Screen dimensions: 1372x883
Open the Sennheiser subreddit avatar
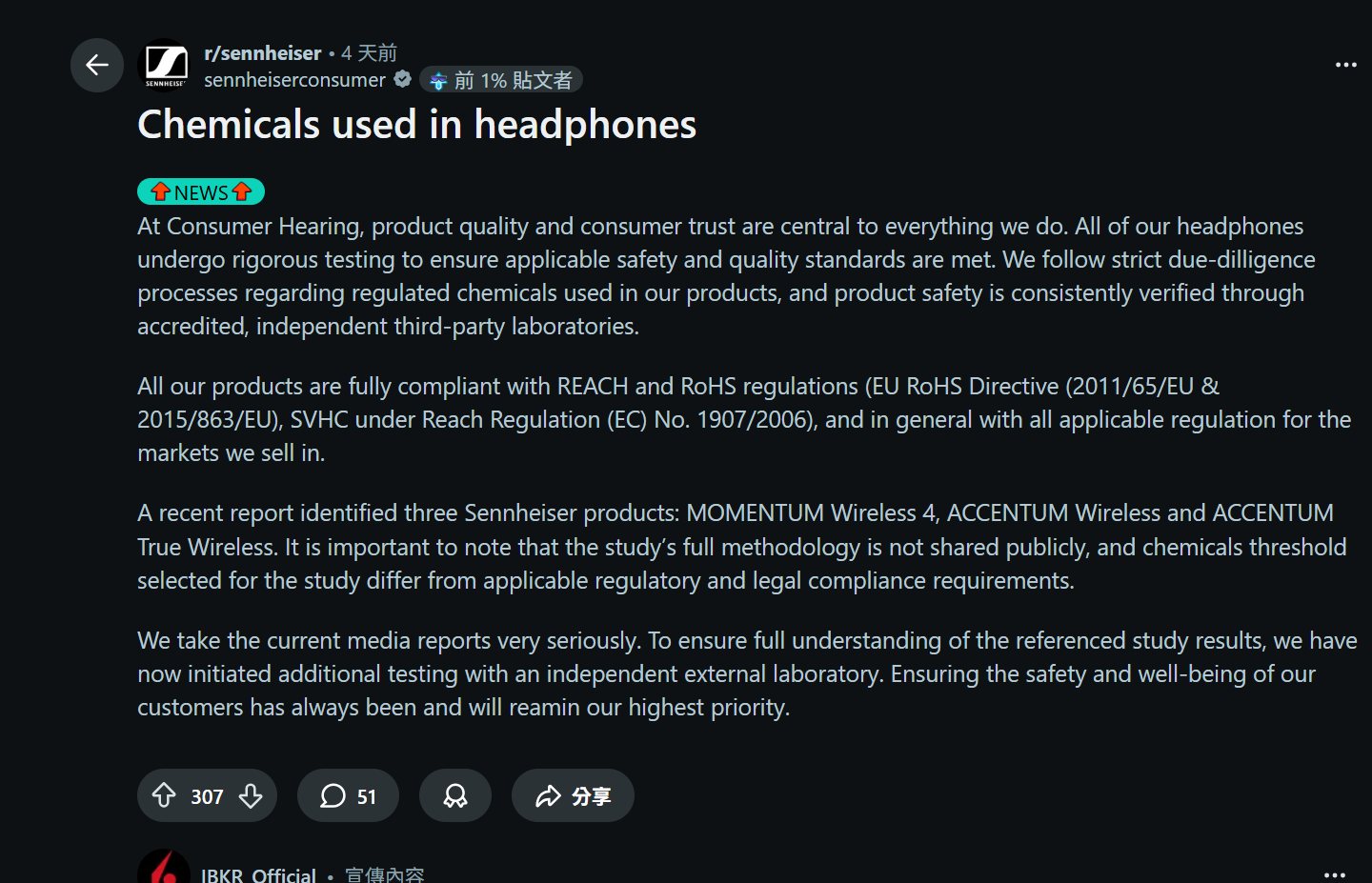(x=166, y=65)
